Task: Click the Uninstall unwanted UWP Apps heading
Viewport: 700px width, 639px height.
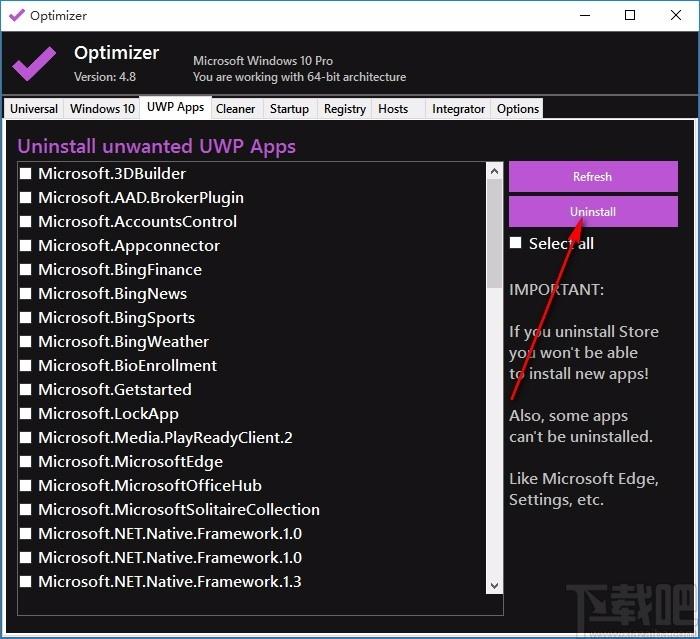Action: click(156, 146)
